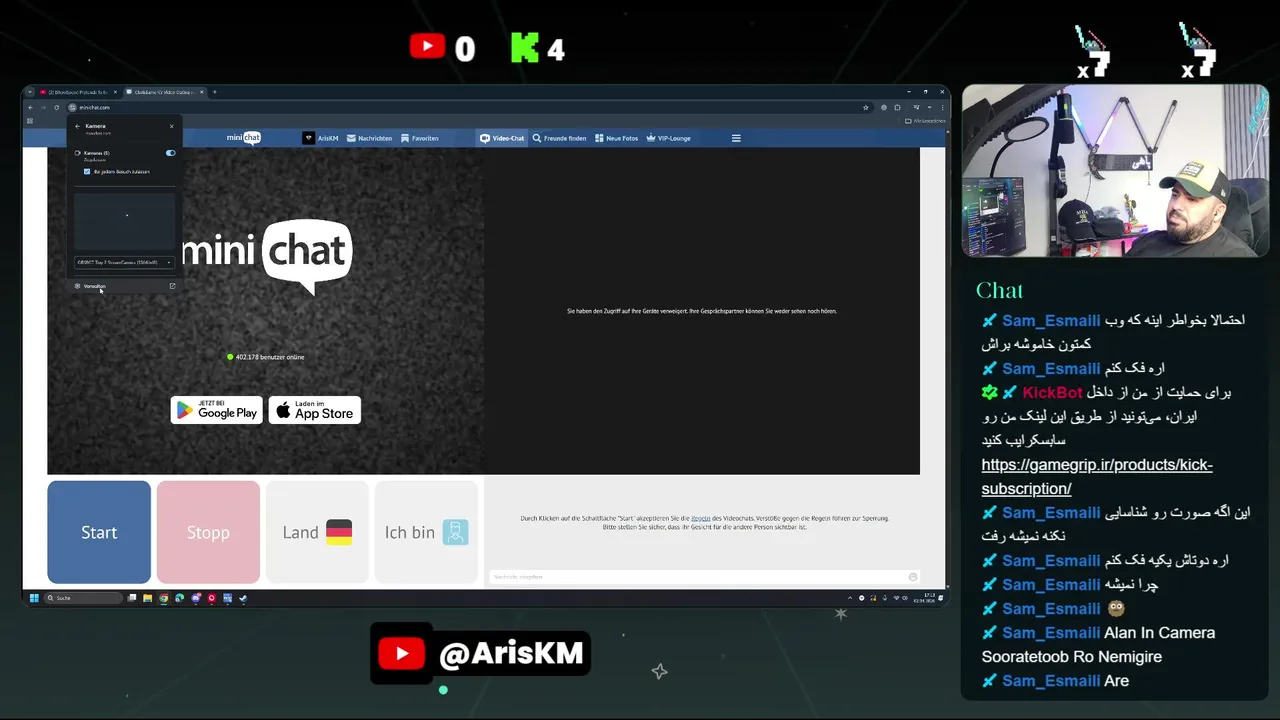This screenshot has width=1280, height=720.
Task: Open ArisKM profile in header
Action: [322, 138]
